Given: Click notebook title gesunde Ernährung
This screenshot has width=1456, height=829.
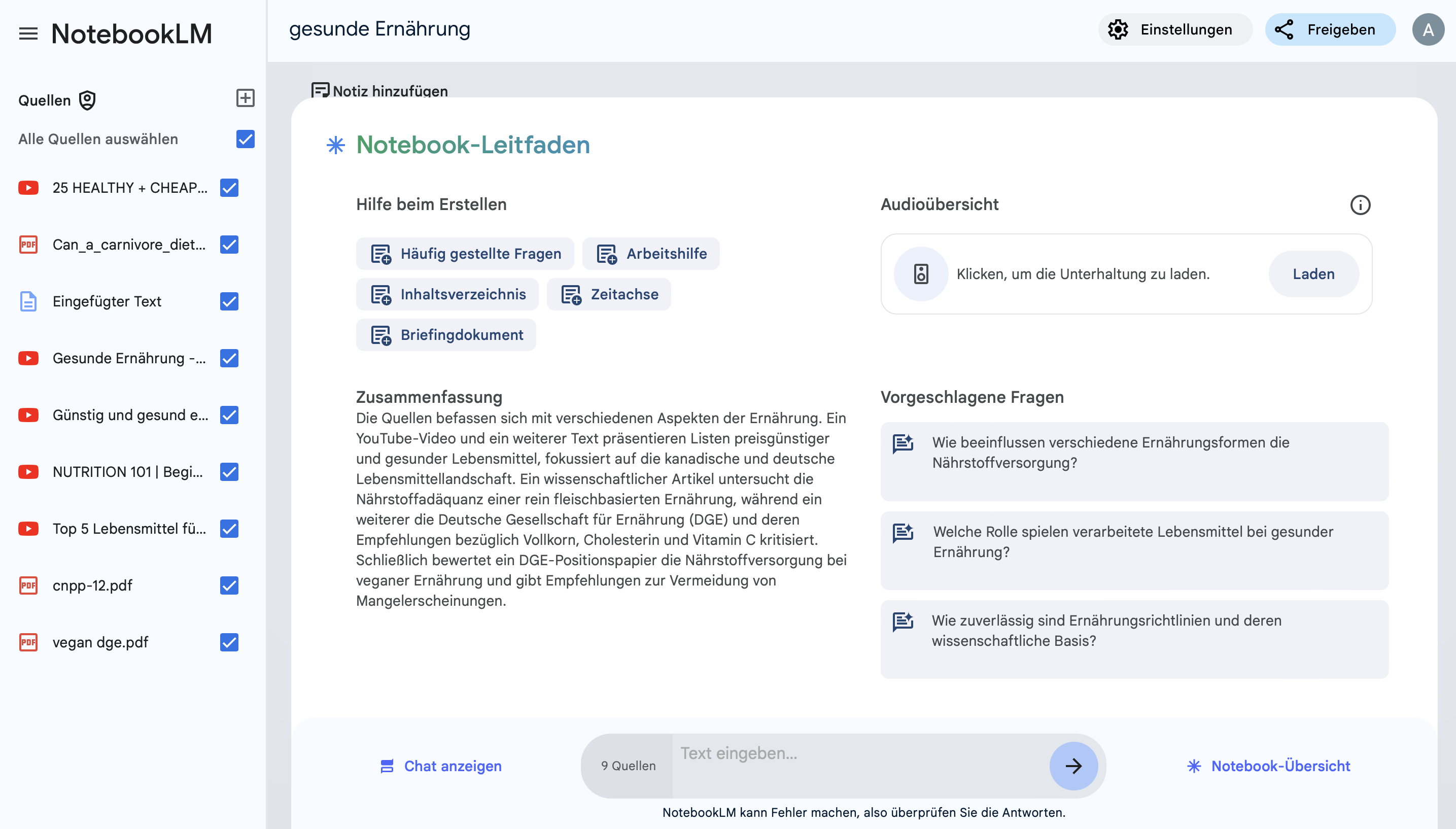Looking at the screenshot, I should tap(379, 29).
